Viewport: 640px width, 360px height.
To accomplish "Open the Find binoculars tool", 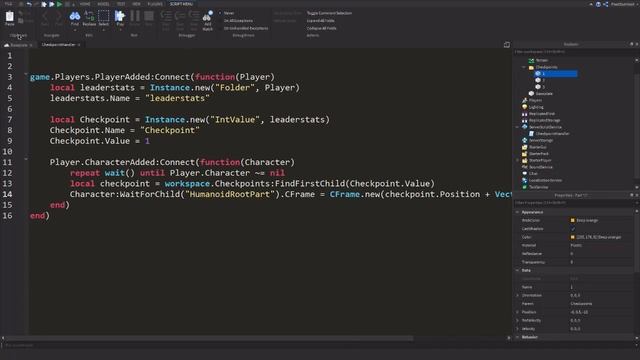I will 75,16.
